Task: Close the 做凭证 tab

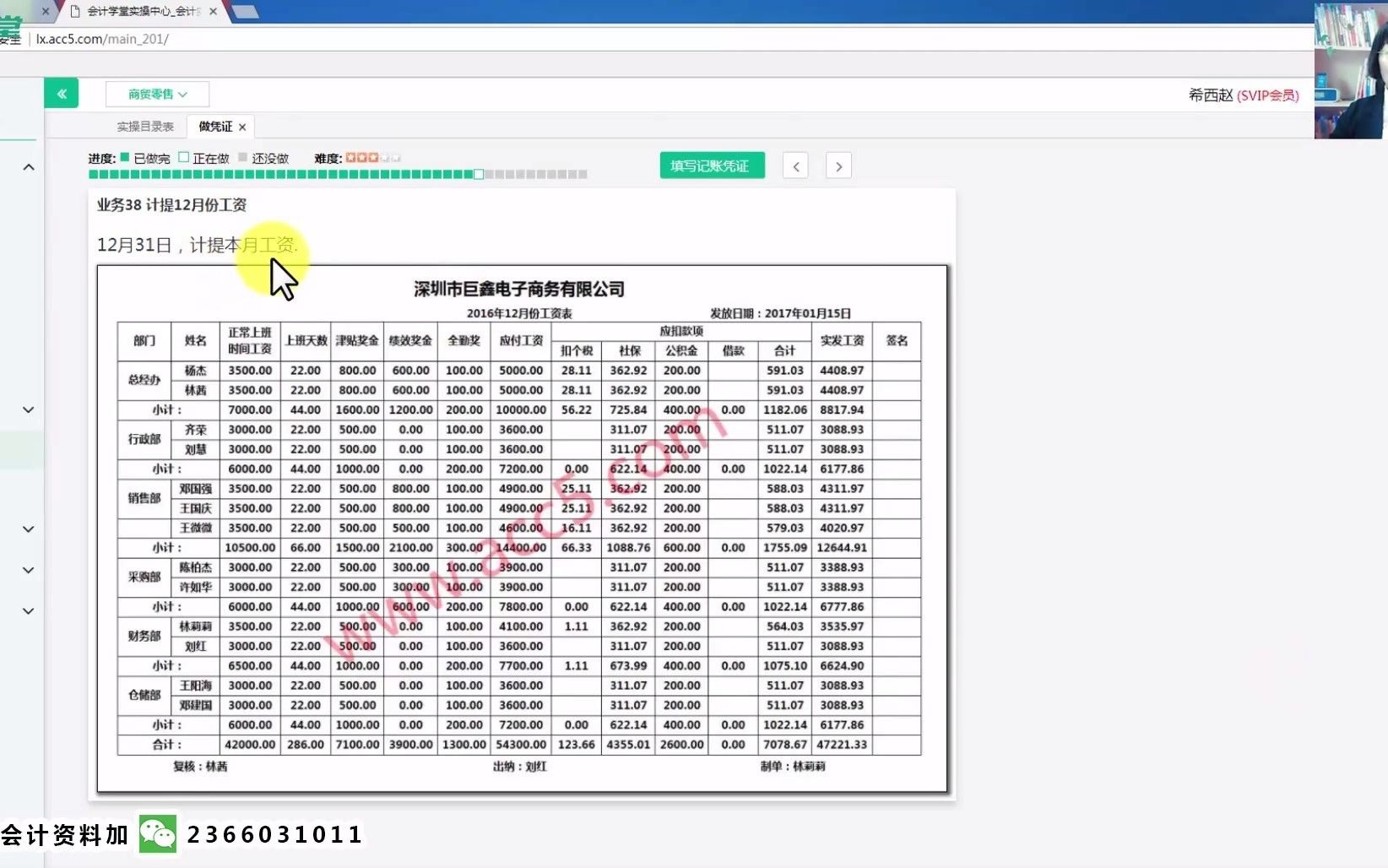Action: click(x=242, y=127)
